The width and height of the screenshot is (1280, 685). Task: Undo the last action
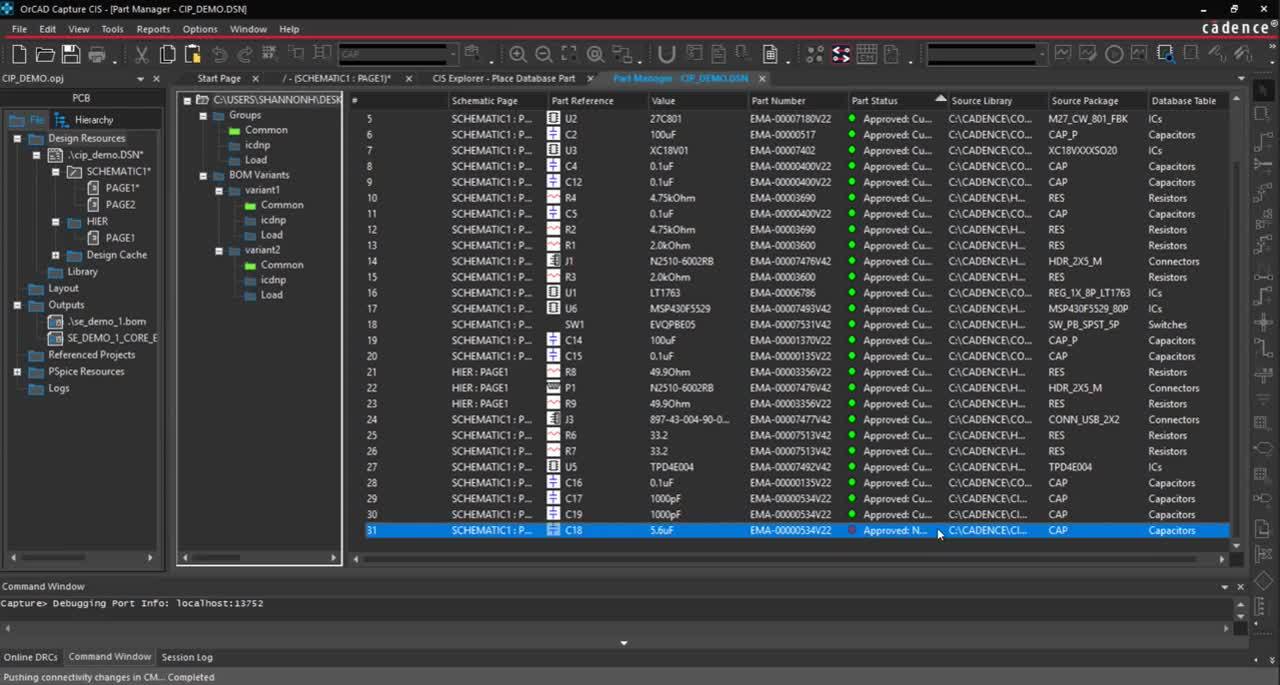tap(221, 54)
